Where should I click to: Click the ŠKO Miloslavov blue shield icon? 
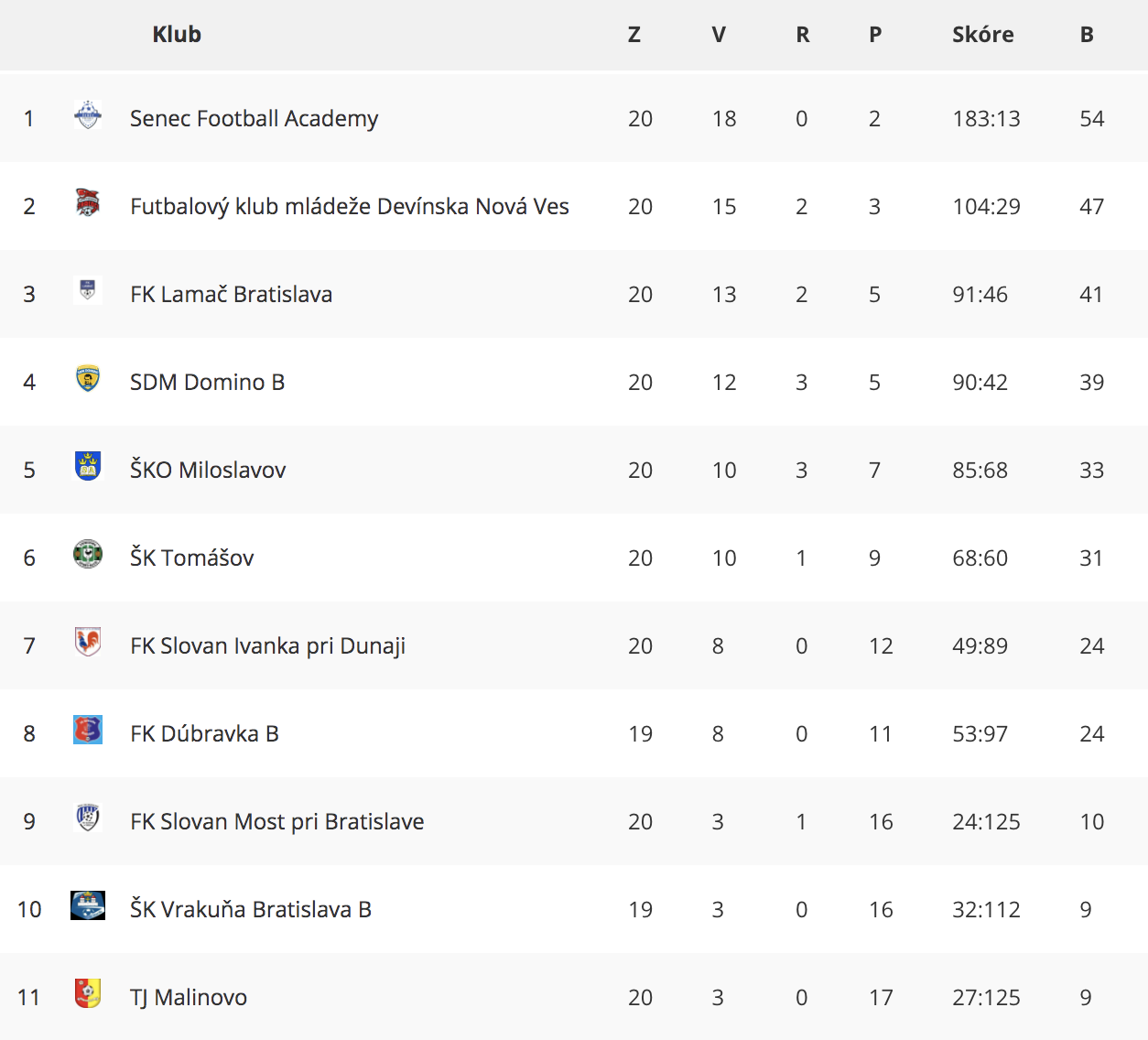[88, 466]
